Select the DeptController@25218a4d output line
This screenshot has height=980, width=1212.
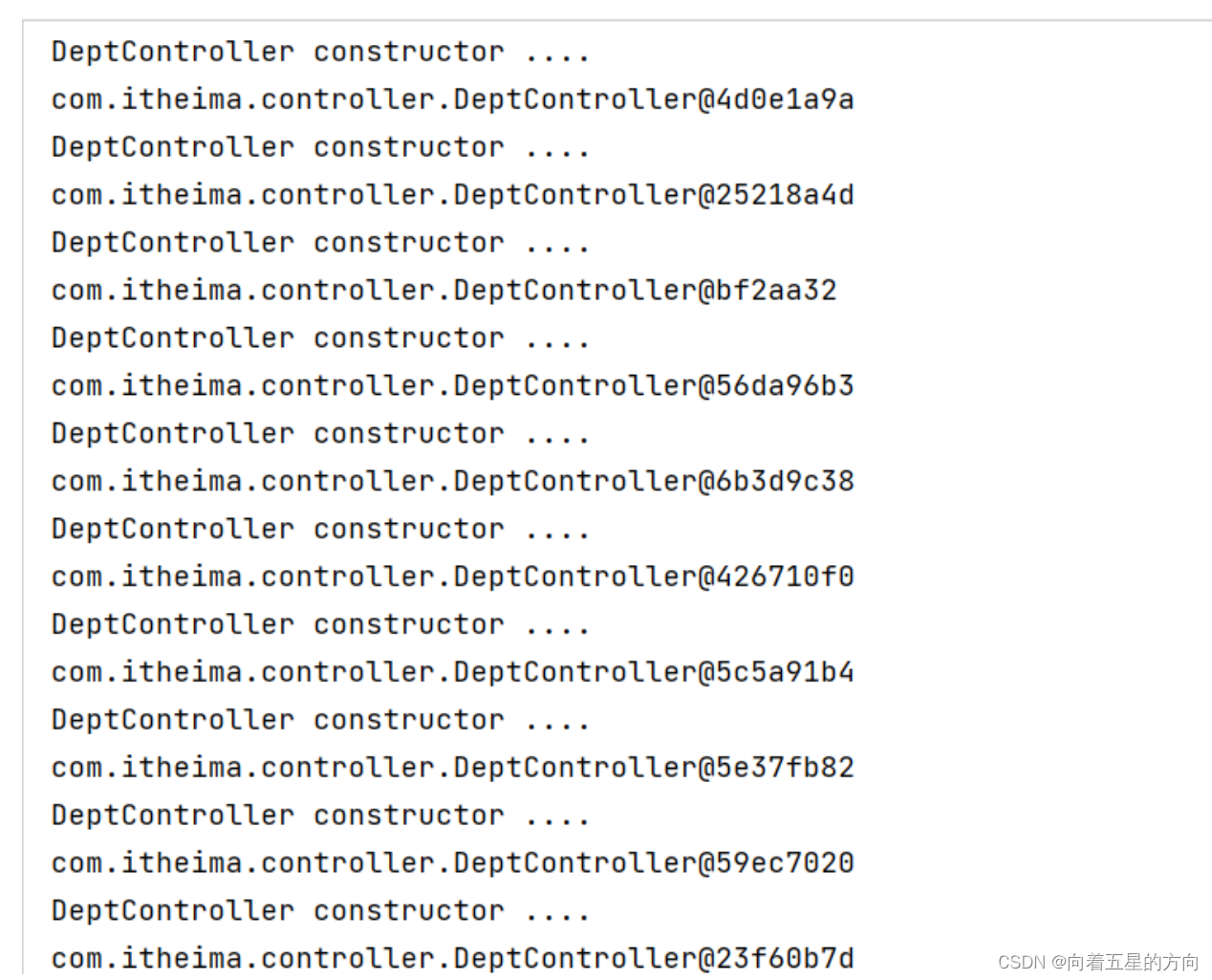coord(452,195)
